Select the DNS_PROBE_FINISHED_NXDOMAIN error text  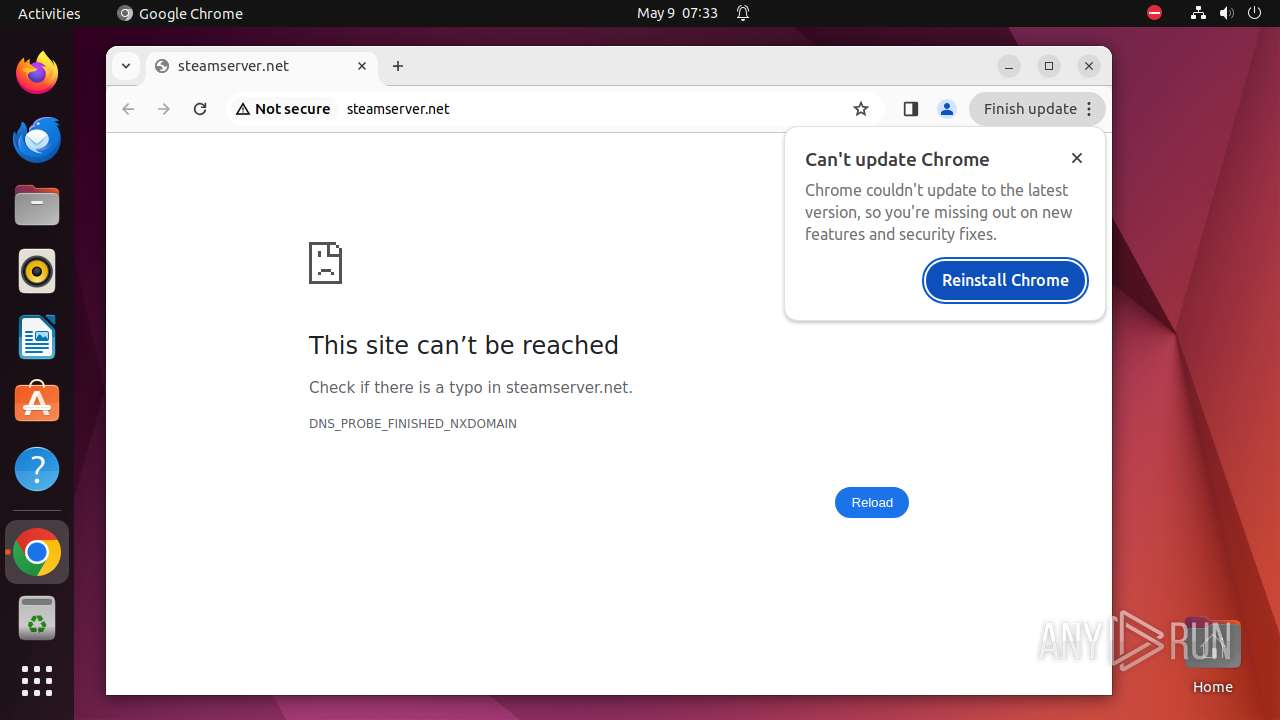(x=413, y=424)
